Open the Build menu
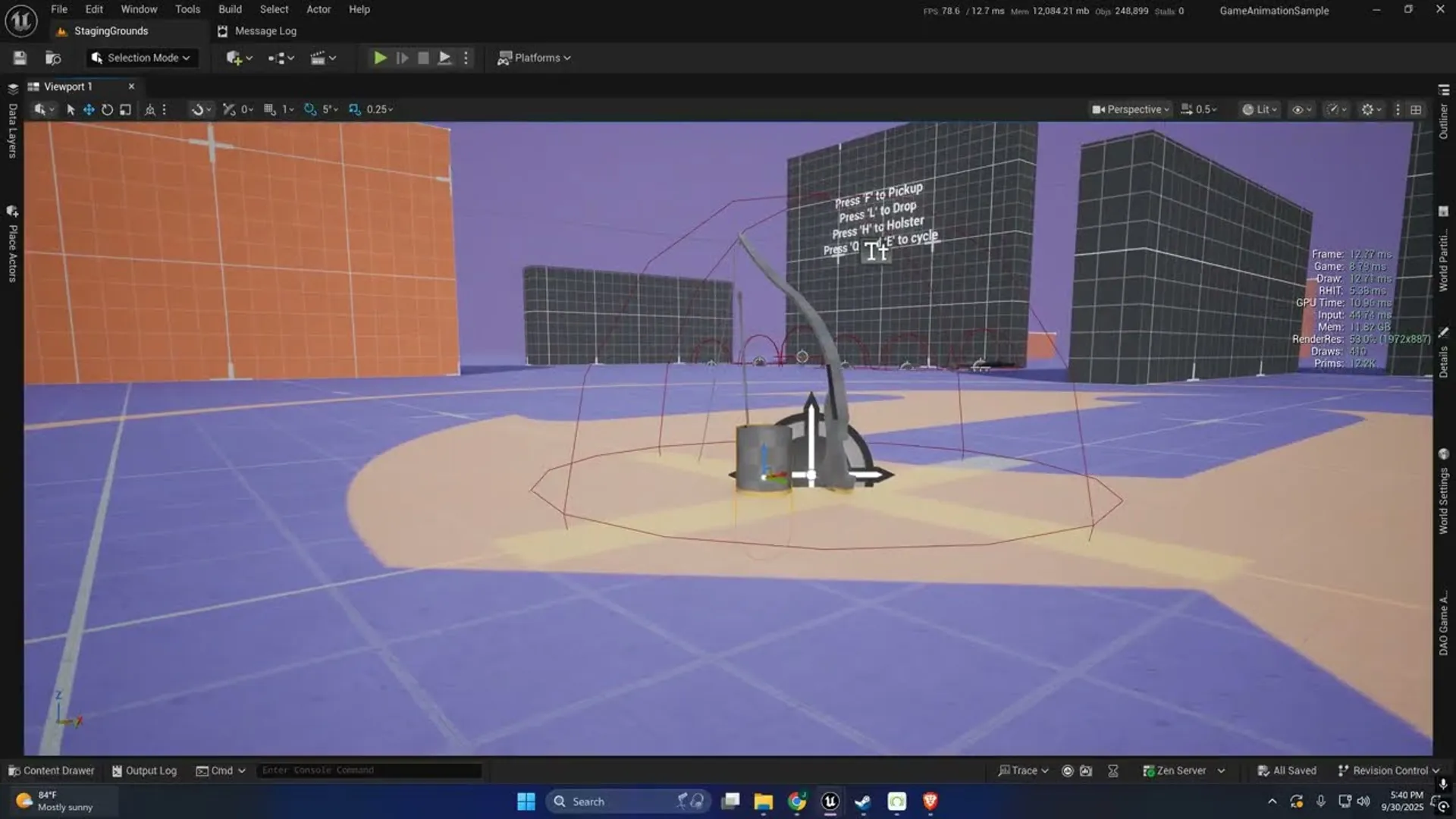This screenshot has width=1456, height=819. [230, 9]
